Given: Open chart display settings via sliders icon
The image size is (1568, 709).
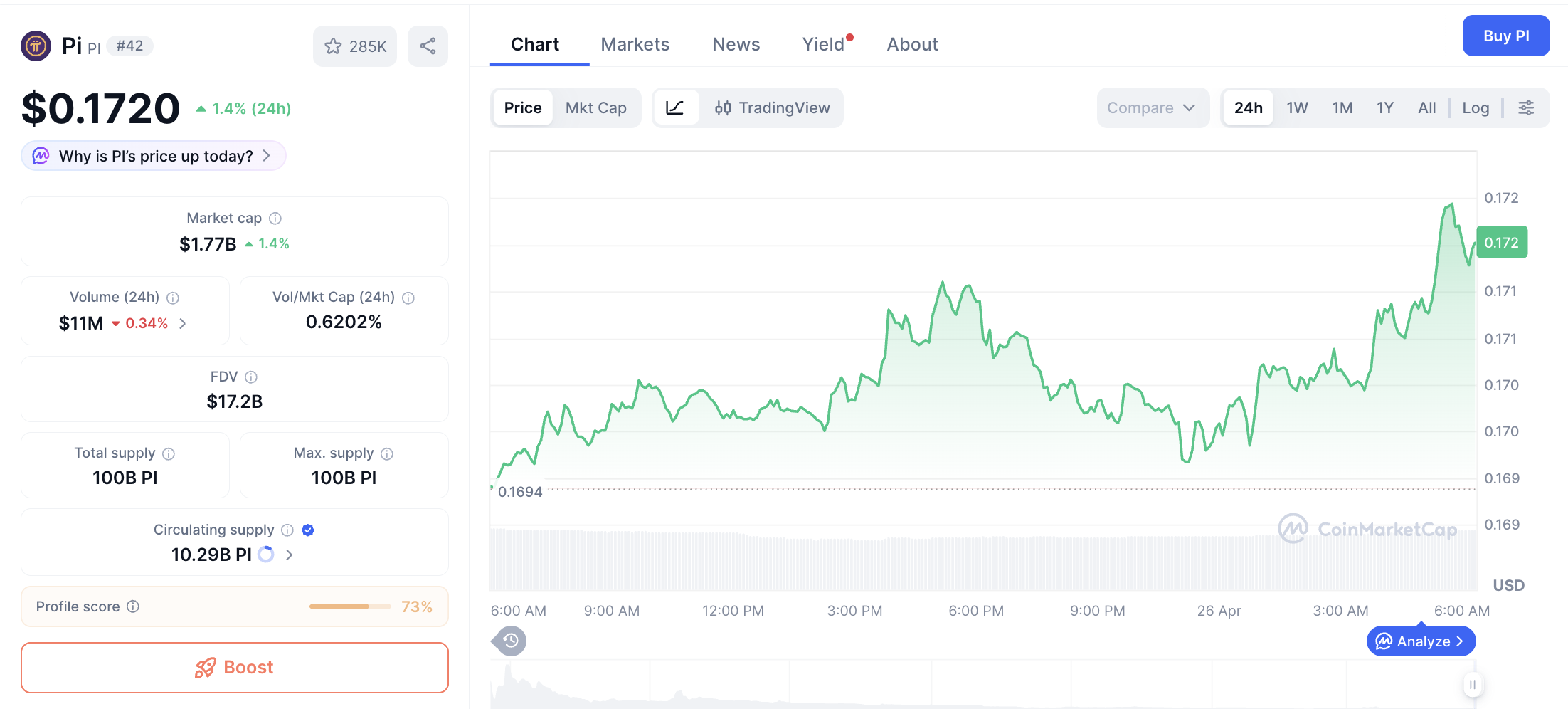Looking at the screenshot, I should [1527, 107].
